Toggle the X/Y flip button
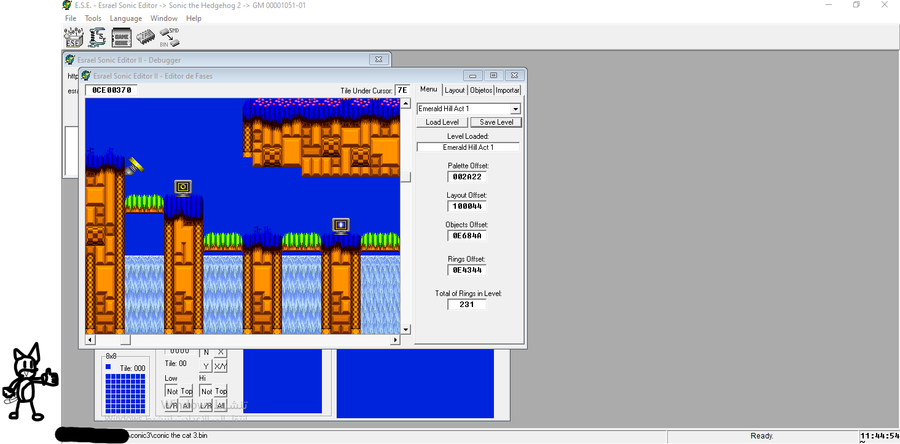 (220, 366)
